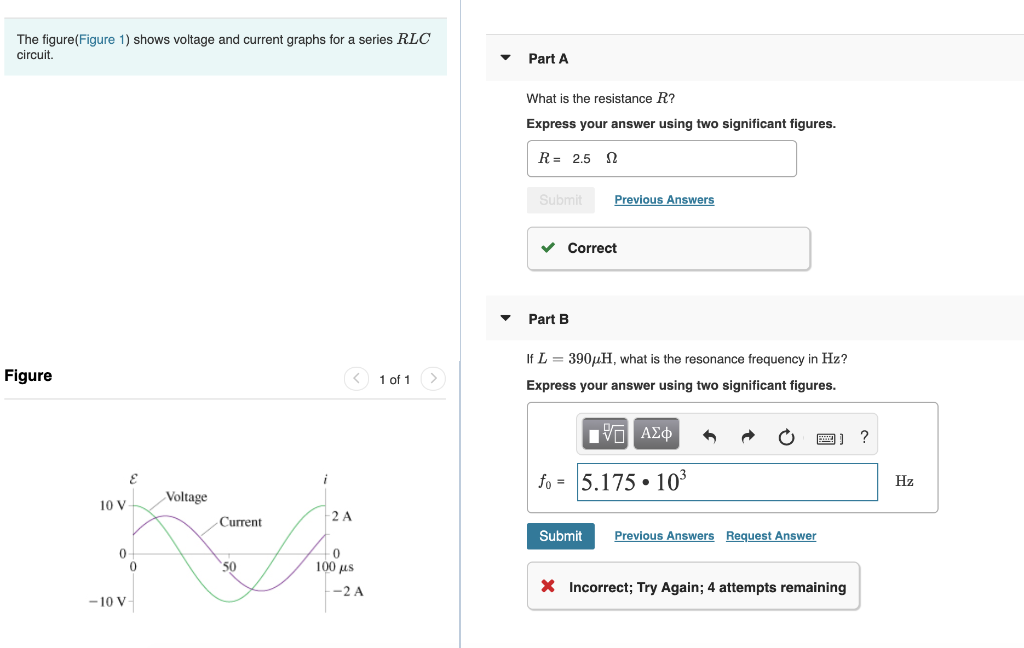This screenshot has width=1024, height=648.
Task: Click the green Correct checkmark icon
Action: (x=548, y=248)
